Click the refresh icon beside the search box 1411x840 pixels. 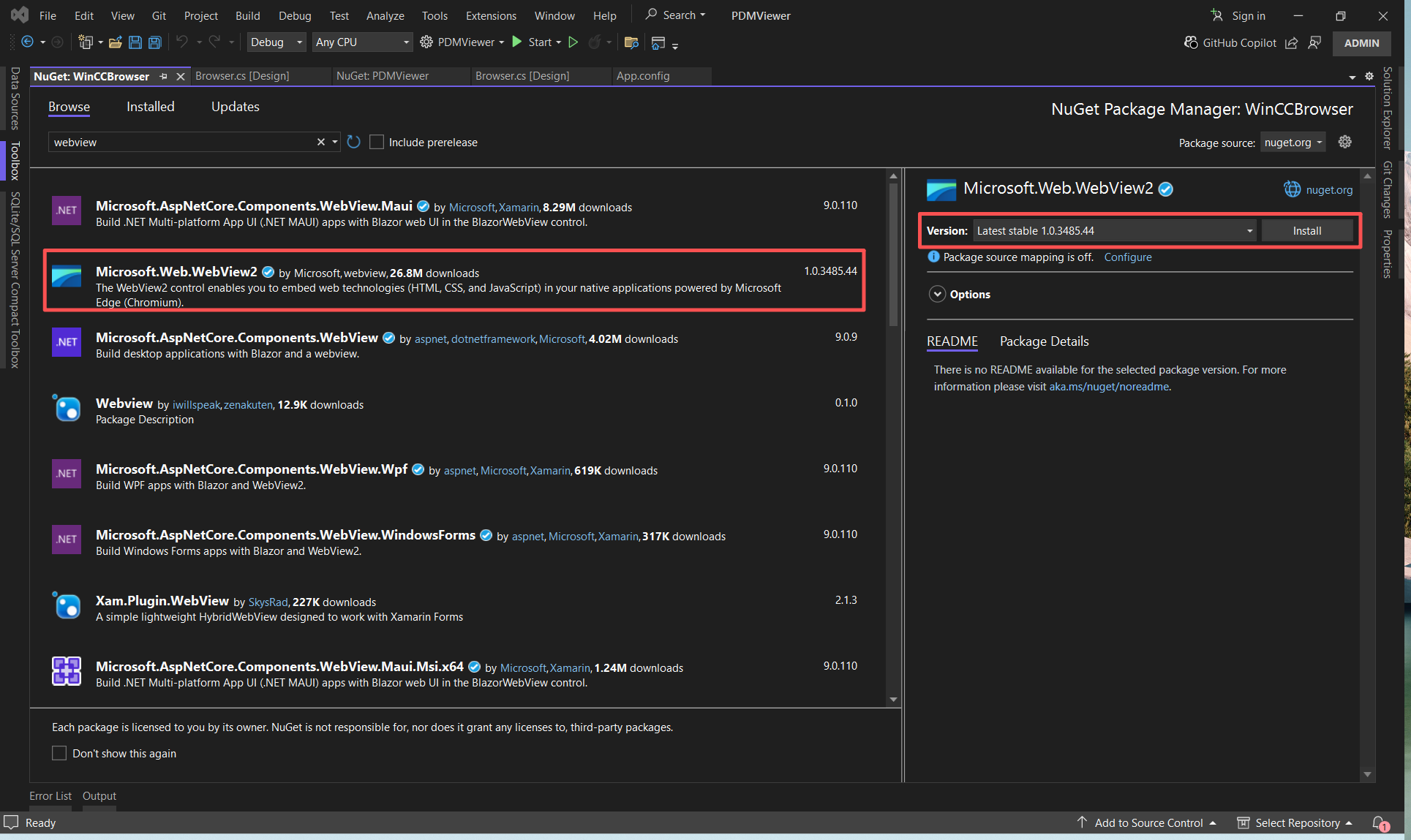pos(354,142)
